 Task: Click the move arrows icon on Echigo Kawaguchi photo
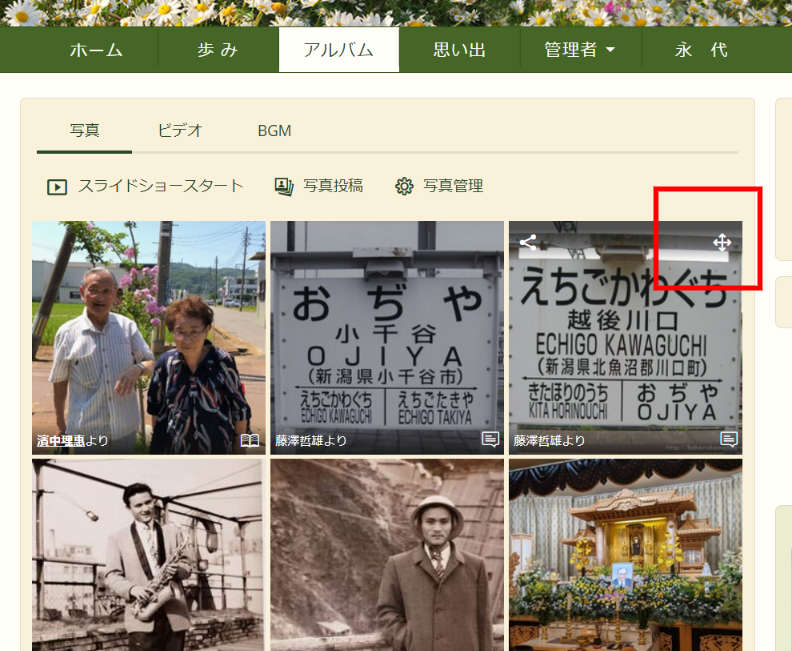722,242
